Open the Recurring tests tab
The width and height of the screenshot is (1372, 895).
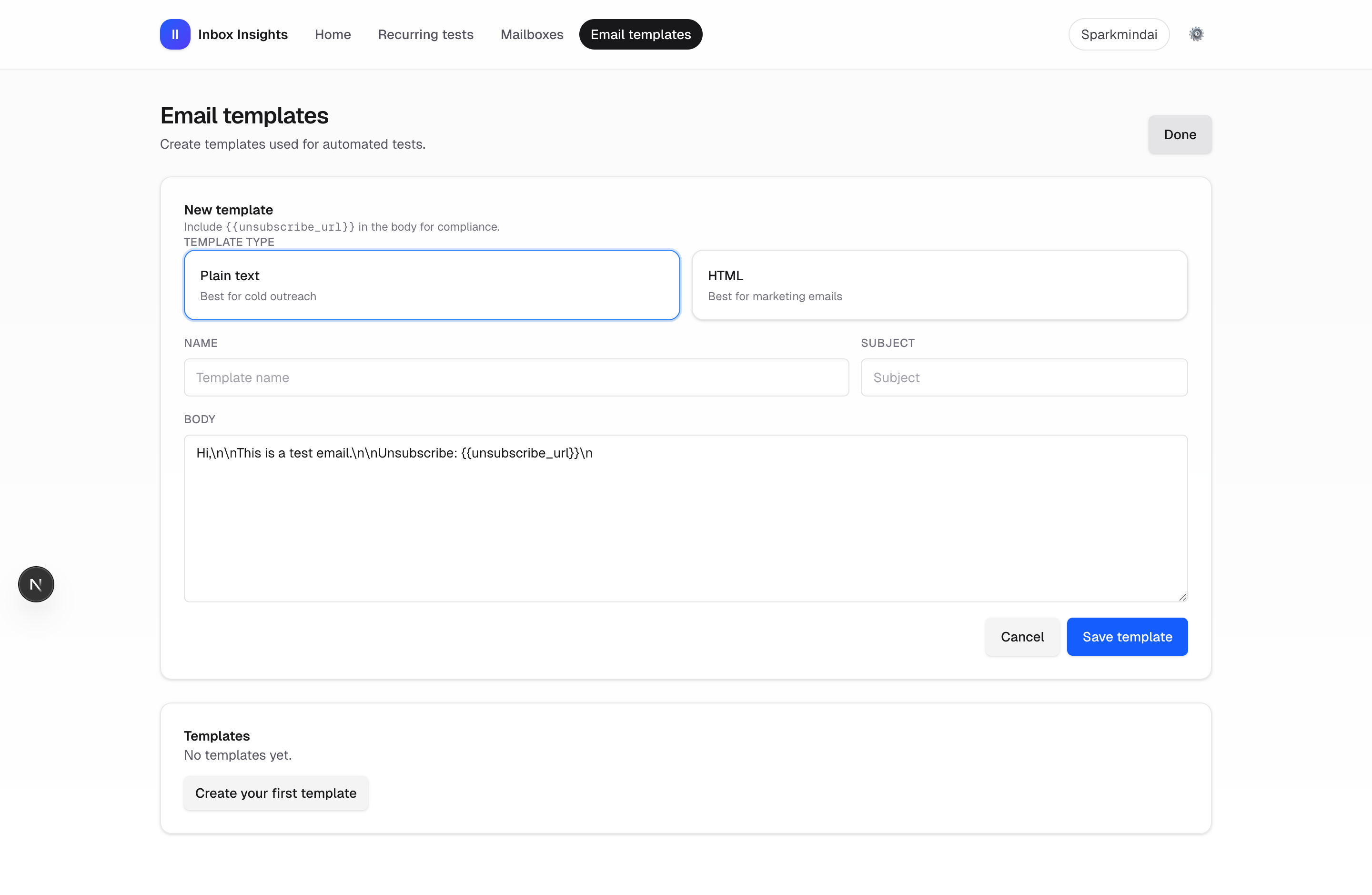tap(425, 35)
